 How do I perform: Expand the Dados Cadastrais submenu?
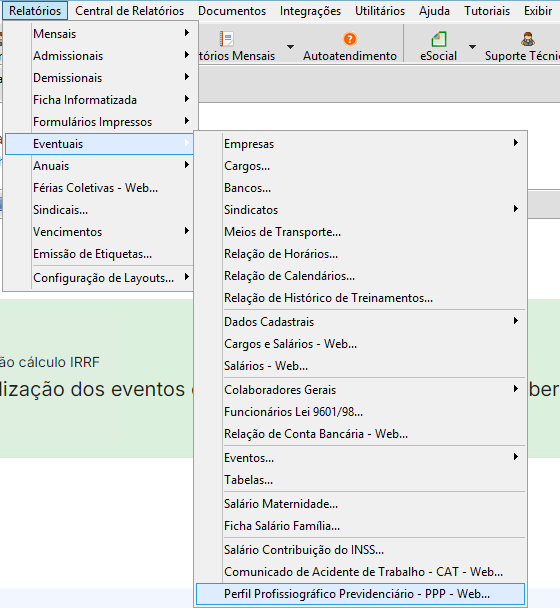coord(360,322)
